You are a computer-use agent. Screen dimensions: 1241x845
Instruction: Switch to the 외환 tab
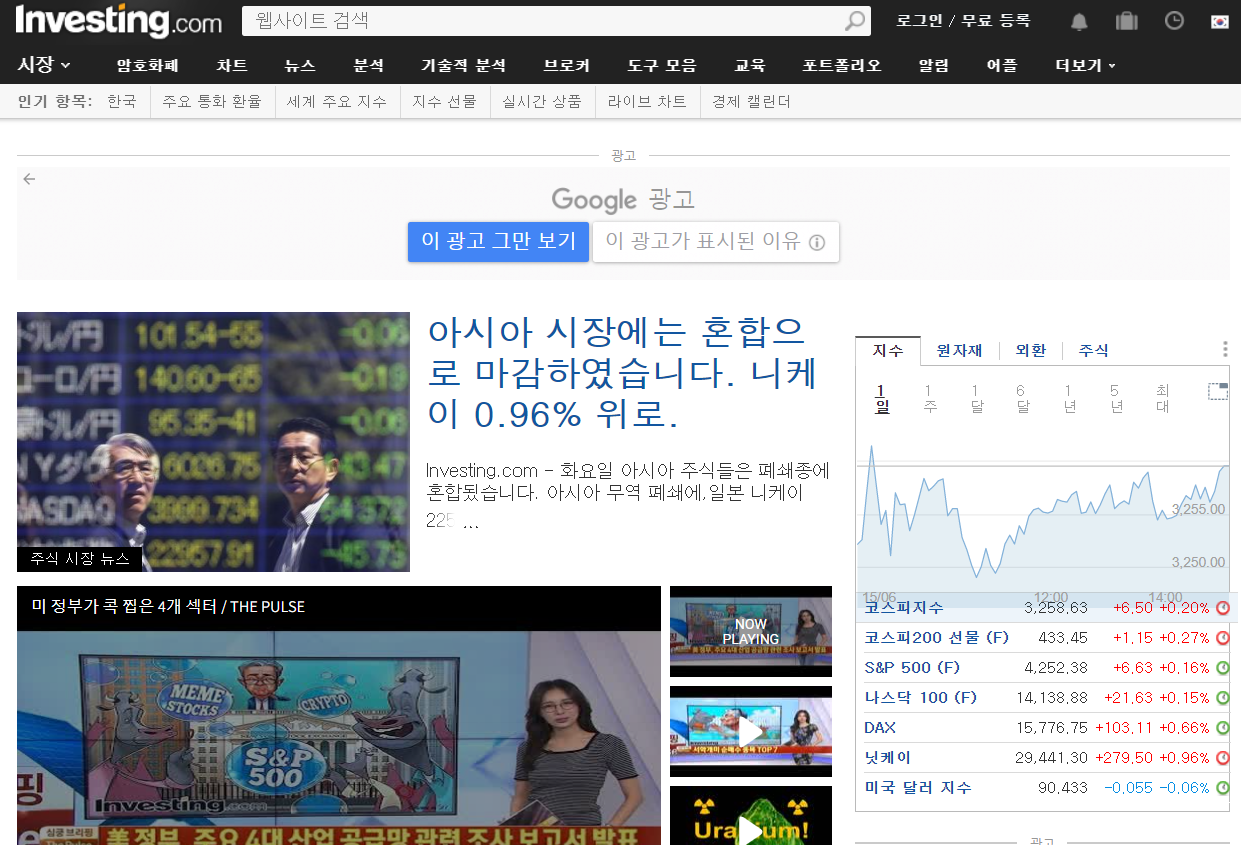[x=1031, y=350]
